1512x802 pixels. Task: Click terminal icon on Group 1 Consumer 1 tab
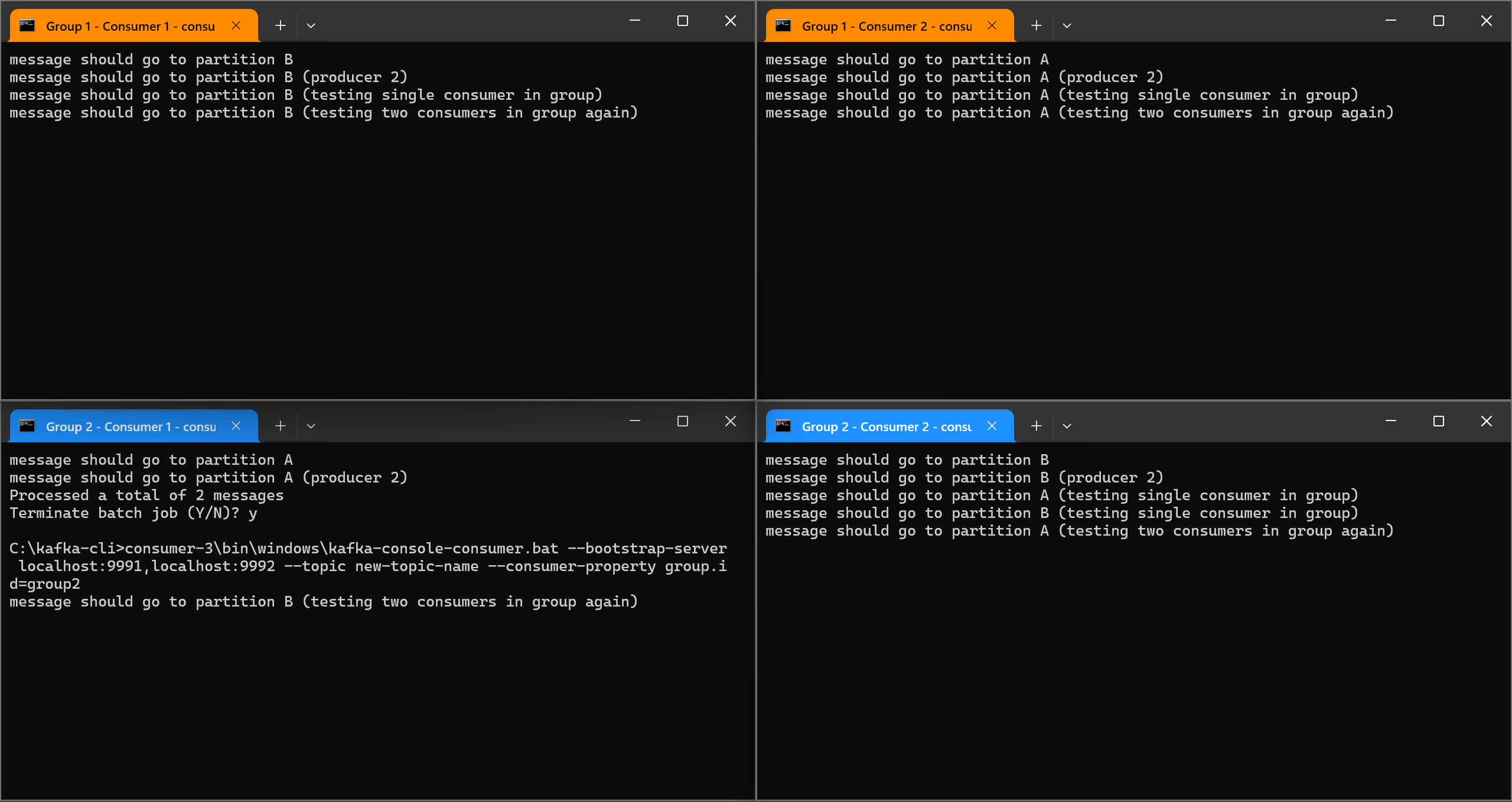point(27,25)
